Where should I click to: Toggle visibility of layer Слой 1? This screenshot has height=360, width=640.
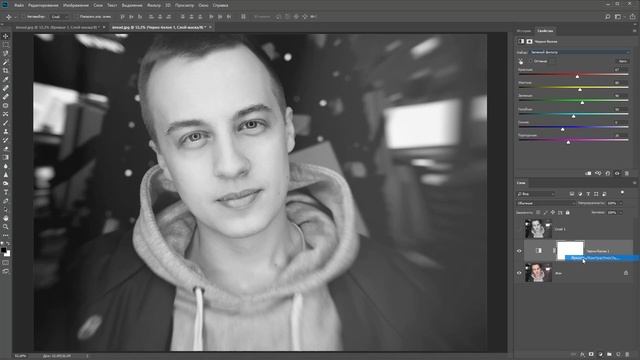coord(519,229)
